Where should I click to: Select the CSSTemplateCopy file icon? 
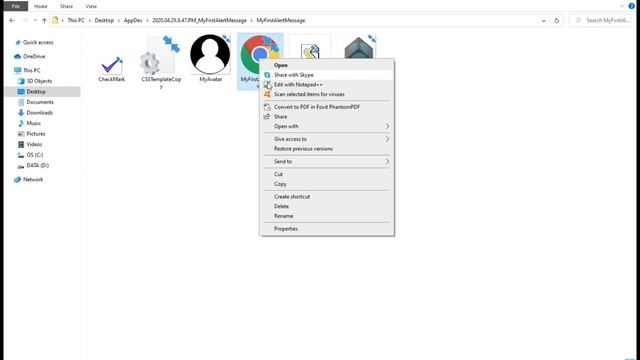[x=160, y=56]
